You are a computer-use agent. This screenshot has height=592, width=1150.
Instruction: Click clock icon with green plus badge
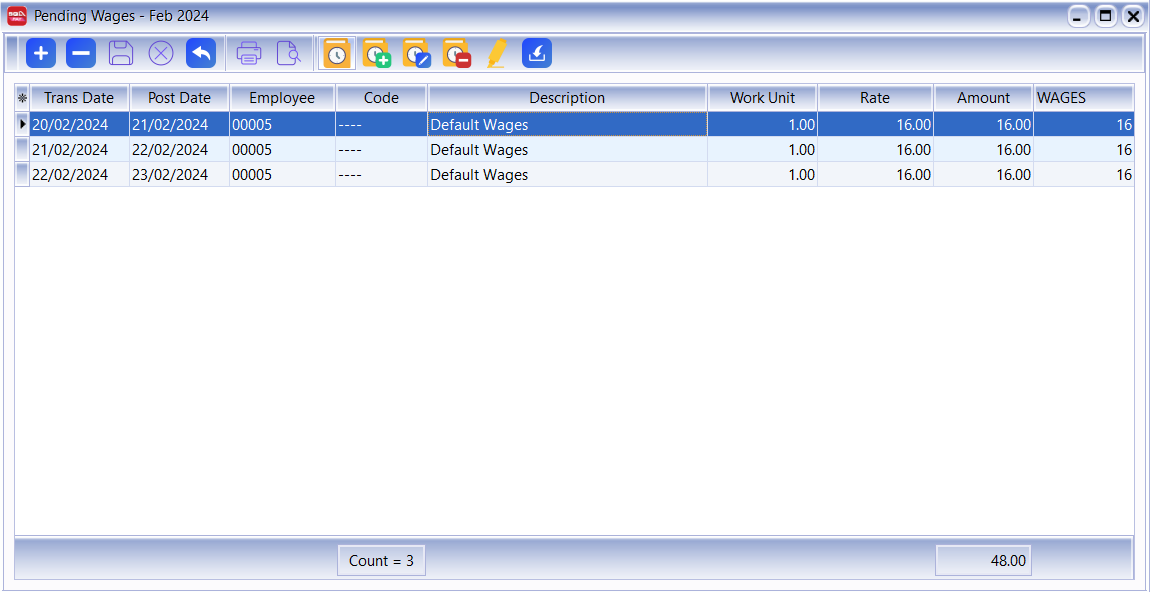[x=377, y=54]
